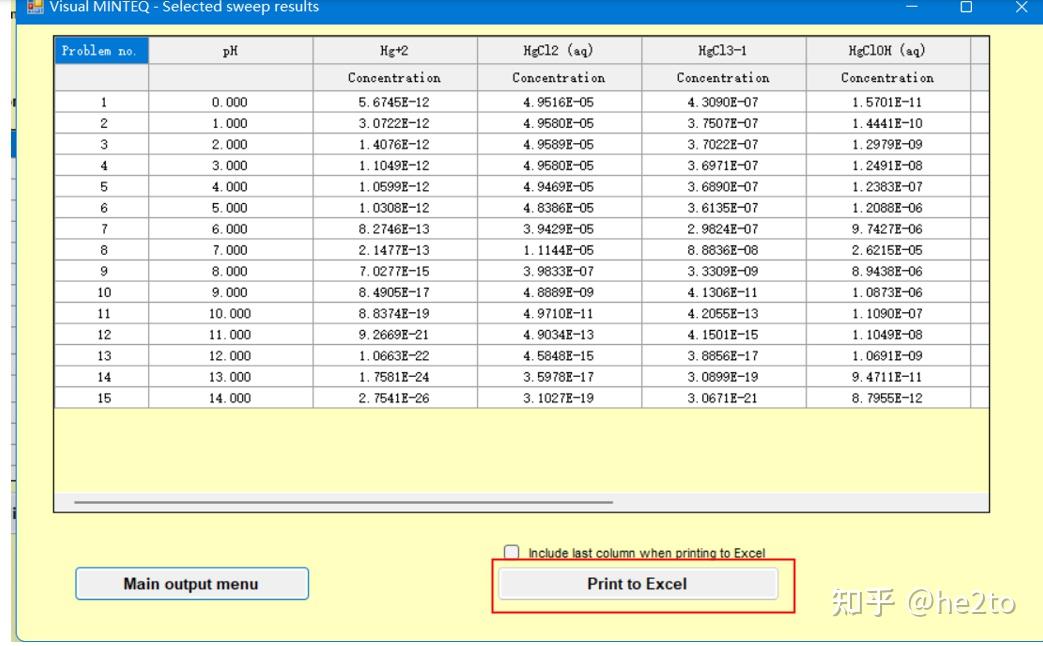Close the Selected sweep results window
The image size is (1043, 646).
tap(1022, 7)
